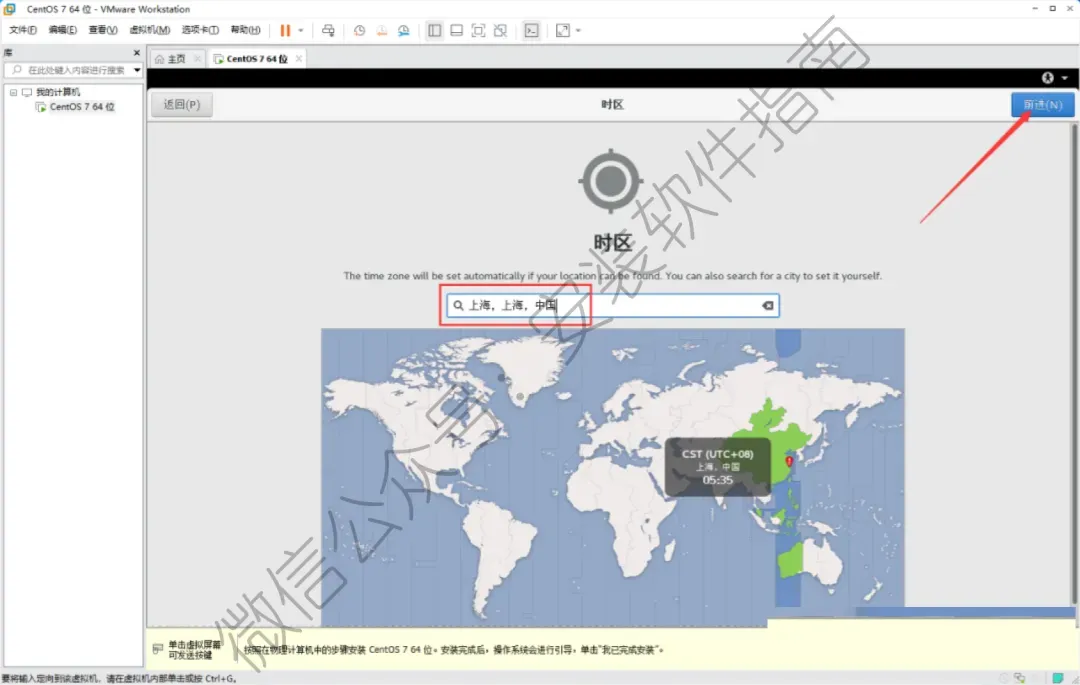Open the 选项卡(T) menu
The image size is (1080, 685).
[200, 30]
